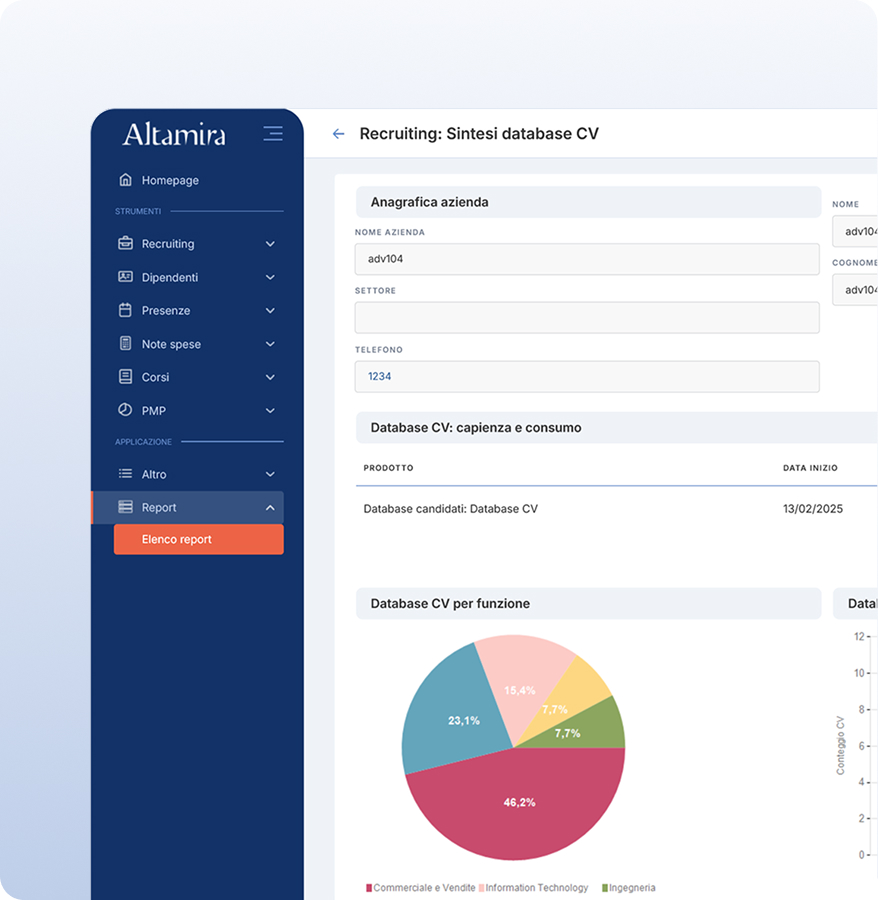This screenshot has width=878, height=900.
Task: Click inside the Telefono input field
Action: [587, 376]
